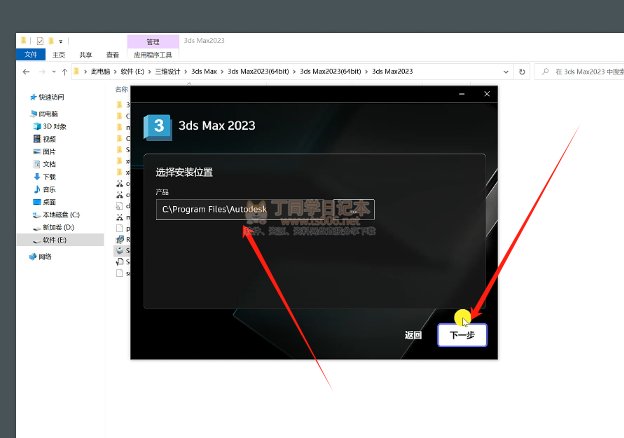Screen dimensions: 624x438
Task: Open the address bar history dropdown
Action: tap(506, 72)
